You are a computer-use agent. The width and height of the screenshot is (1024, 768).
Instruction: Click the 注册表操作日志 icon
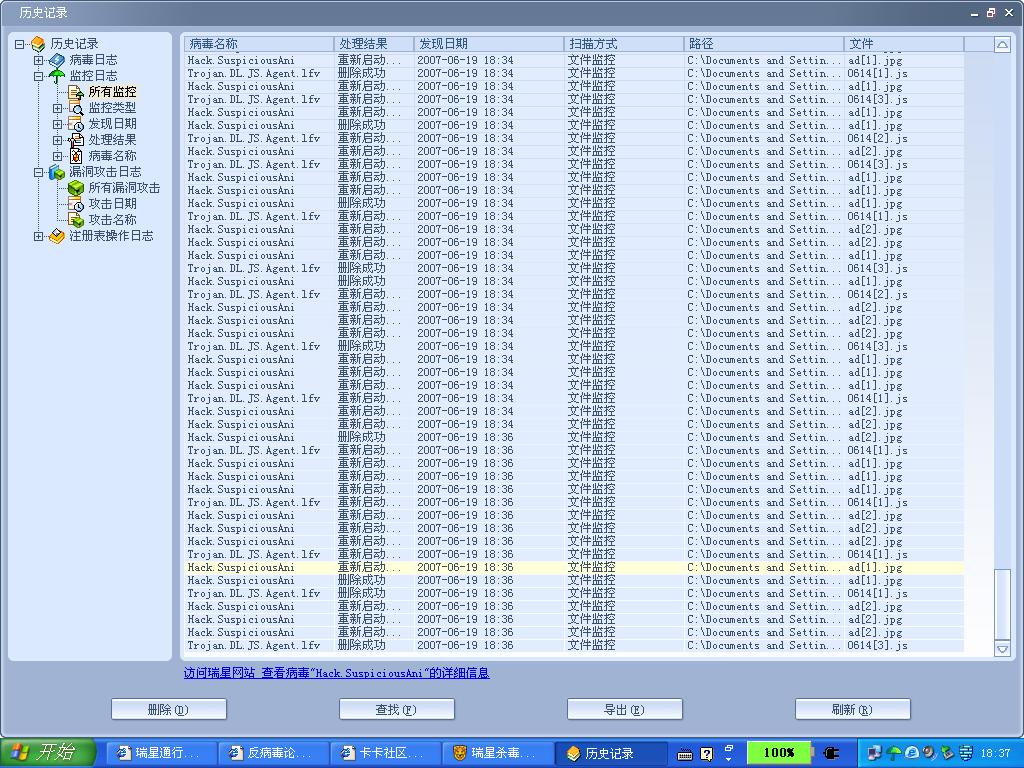pos(57,236)
